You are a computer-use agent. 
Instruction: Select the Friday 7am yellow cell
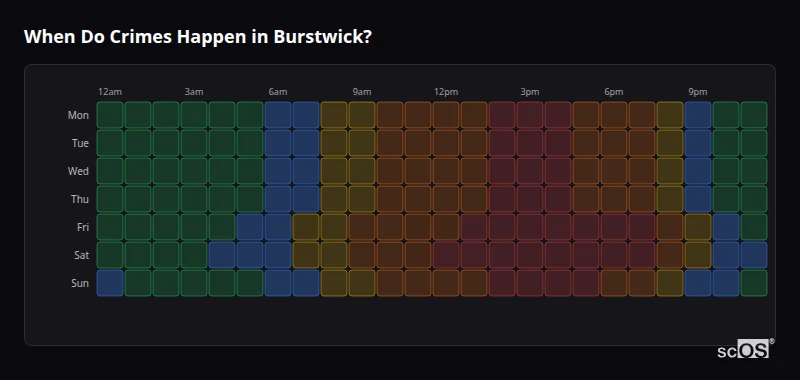tap(306, 227)
